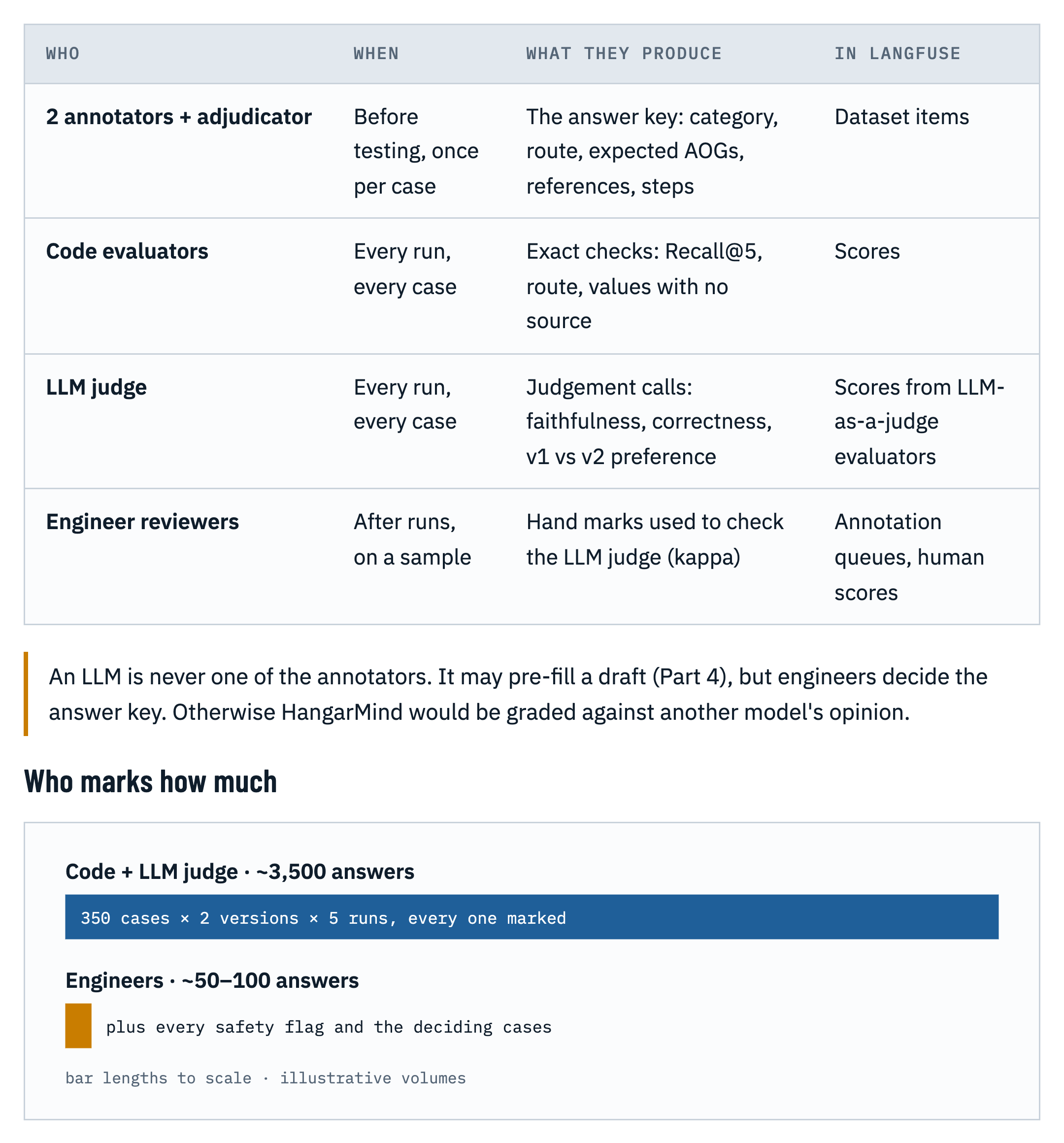Click the orange-barred LLM annotator note

(x=517, y=694)
